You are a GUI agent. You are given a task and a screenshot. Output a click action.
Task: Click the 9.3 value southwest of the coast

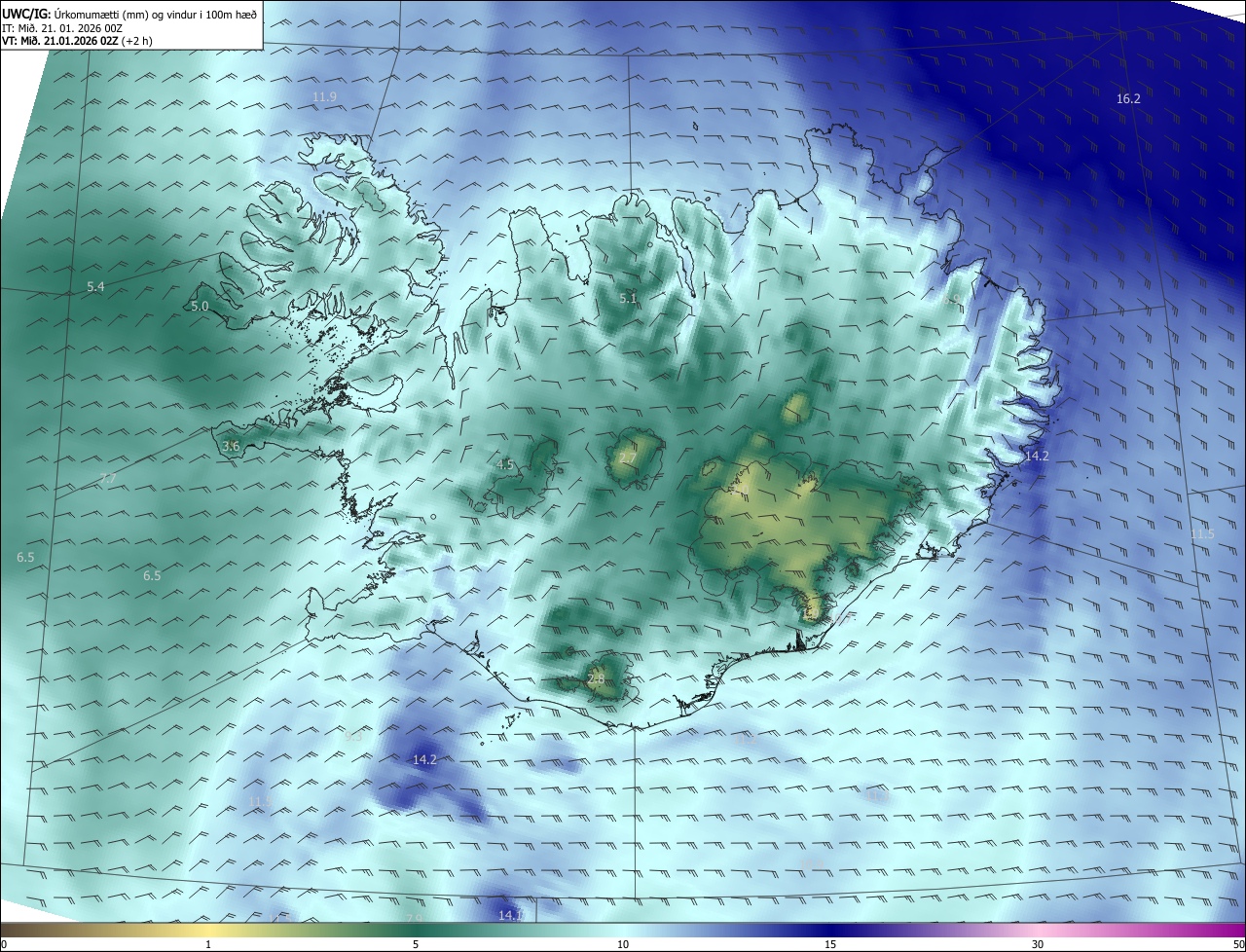(353, 737)
